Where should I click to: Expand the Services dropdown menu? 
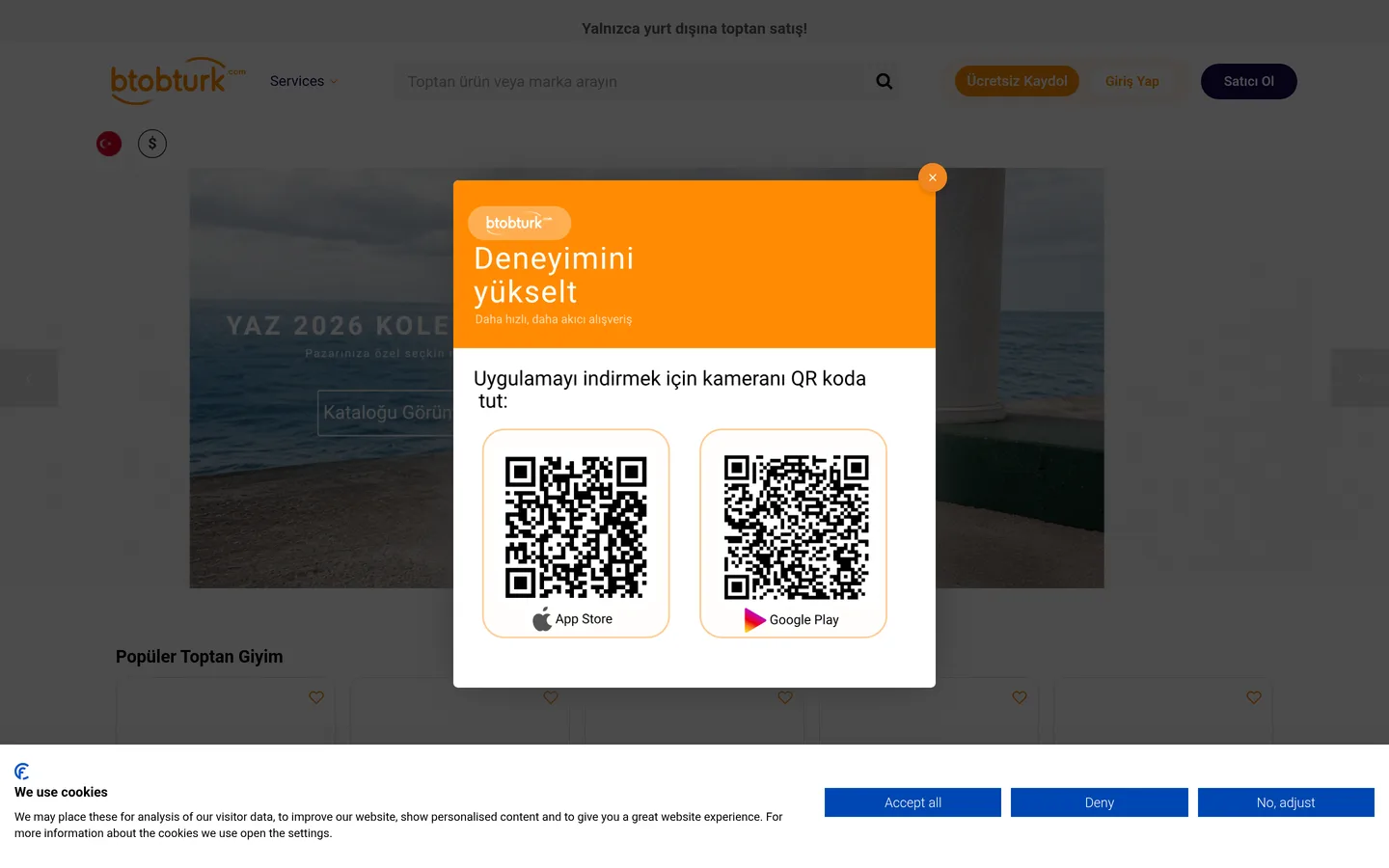[x=304, y=81]
